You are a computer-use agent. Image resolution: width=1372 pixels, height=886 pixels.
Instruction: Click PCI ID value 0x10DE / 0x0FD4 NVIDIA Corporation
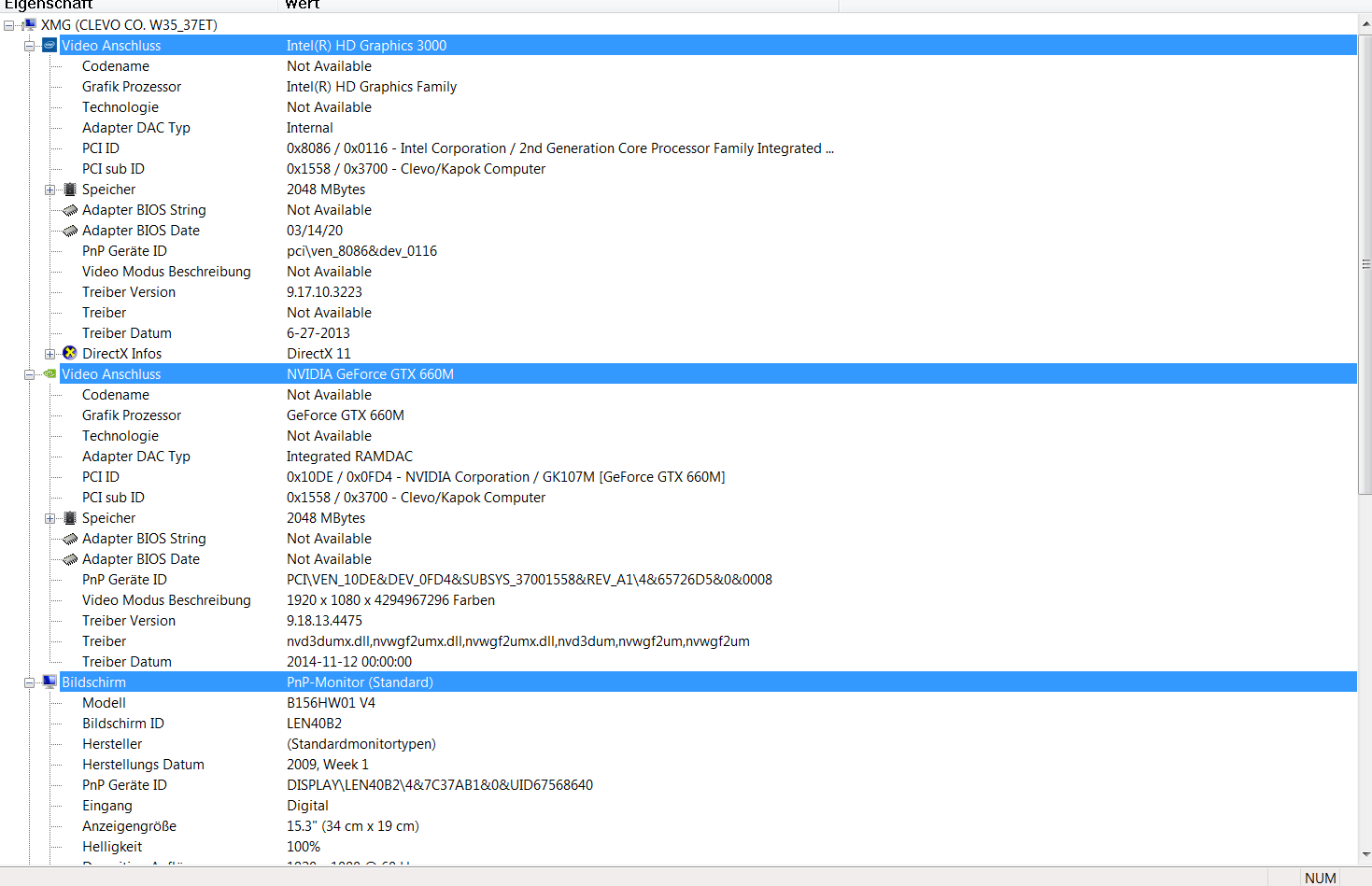(505, 477)
